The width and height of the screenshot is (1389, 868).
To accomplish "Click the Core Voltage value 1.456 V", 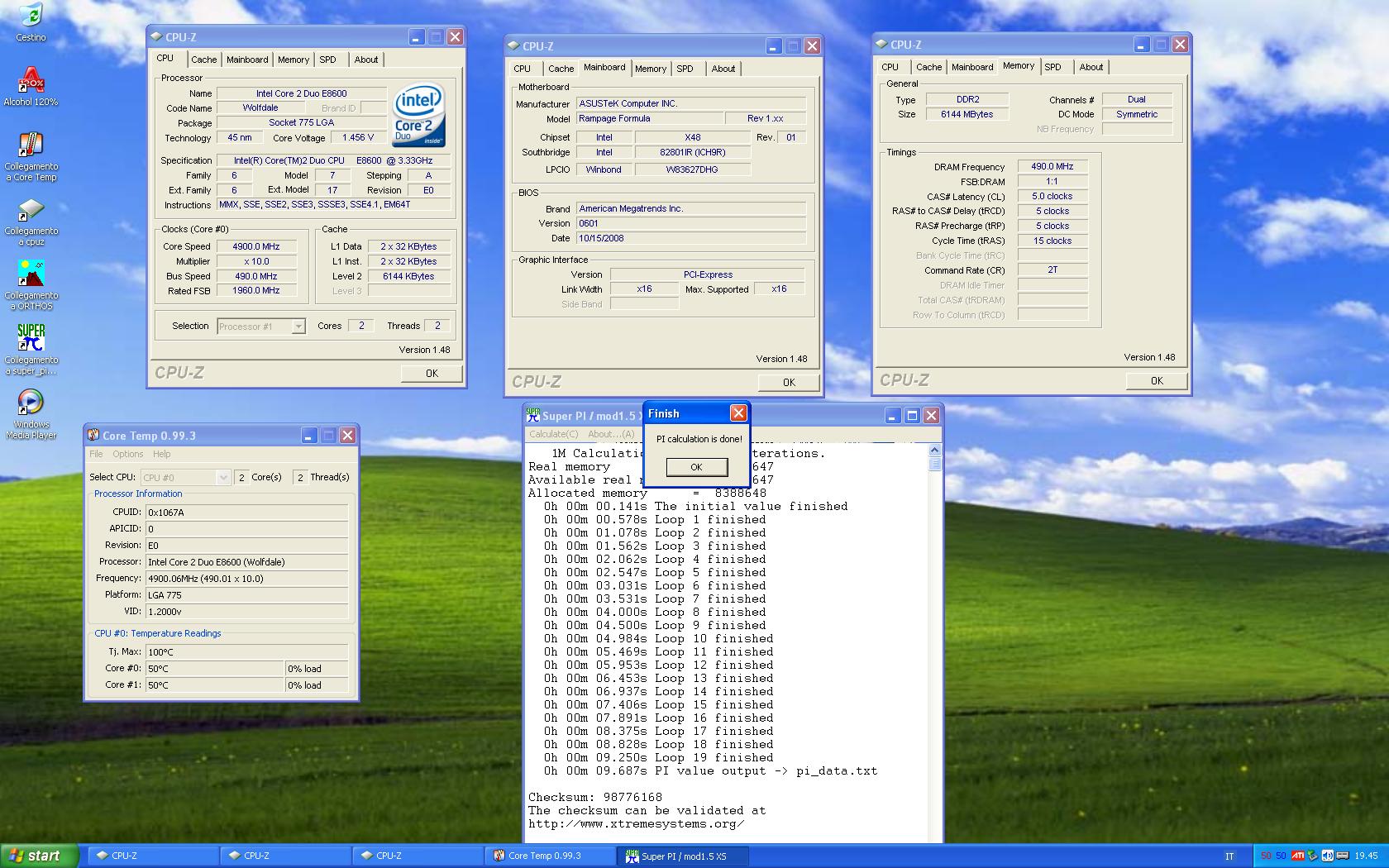I will click(358, 138).
